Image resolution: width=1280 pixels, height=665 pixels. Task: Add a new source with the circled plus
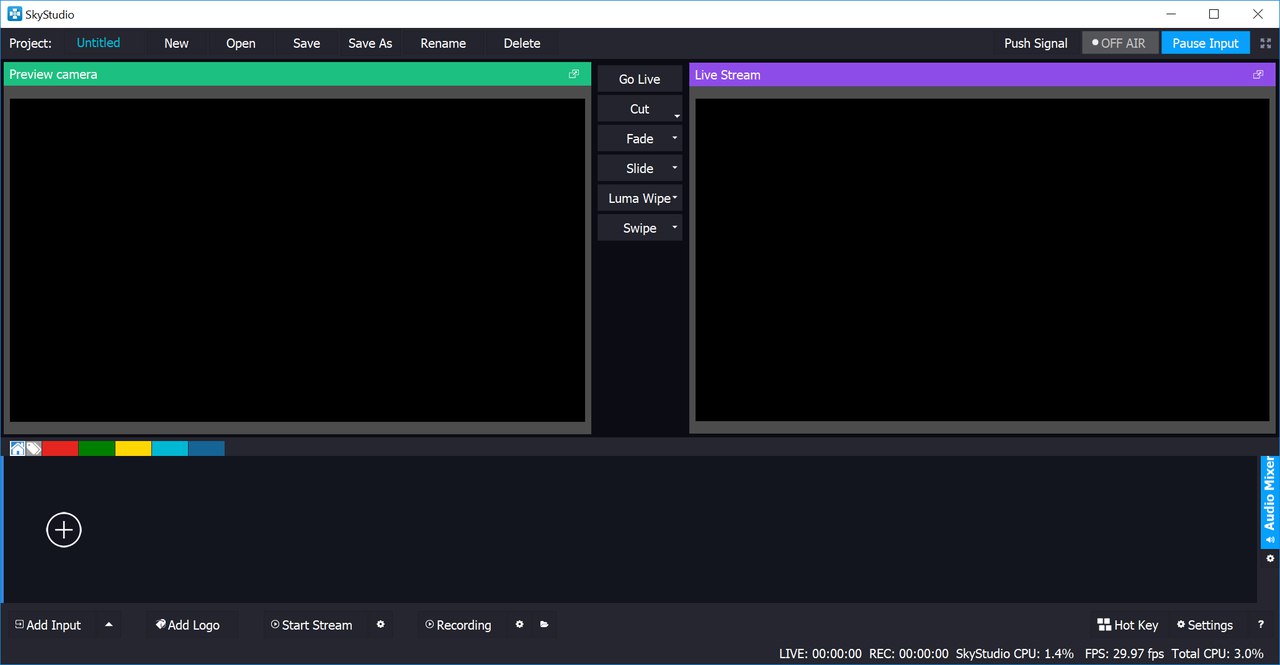[x=64, y=529]
